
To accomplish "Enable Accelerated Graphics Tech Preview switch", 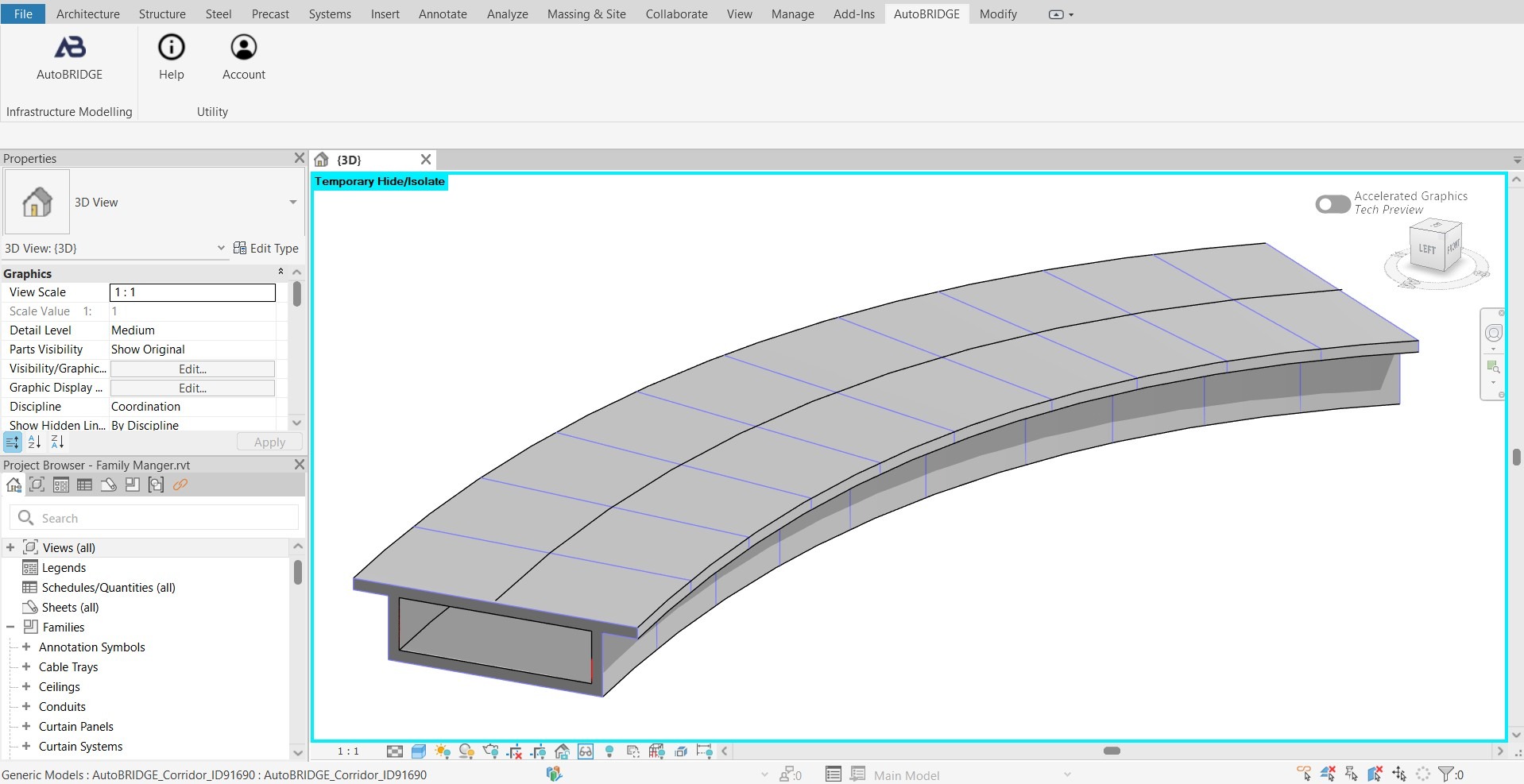I will pos(1333,204).
